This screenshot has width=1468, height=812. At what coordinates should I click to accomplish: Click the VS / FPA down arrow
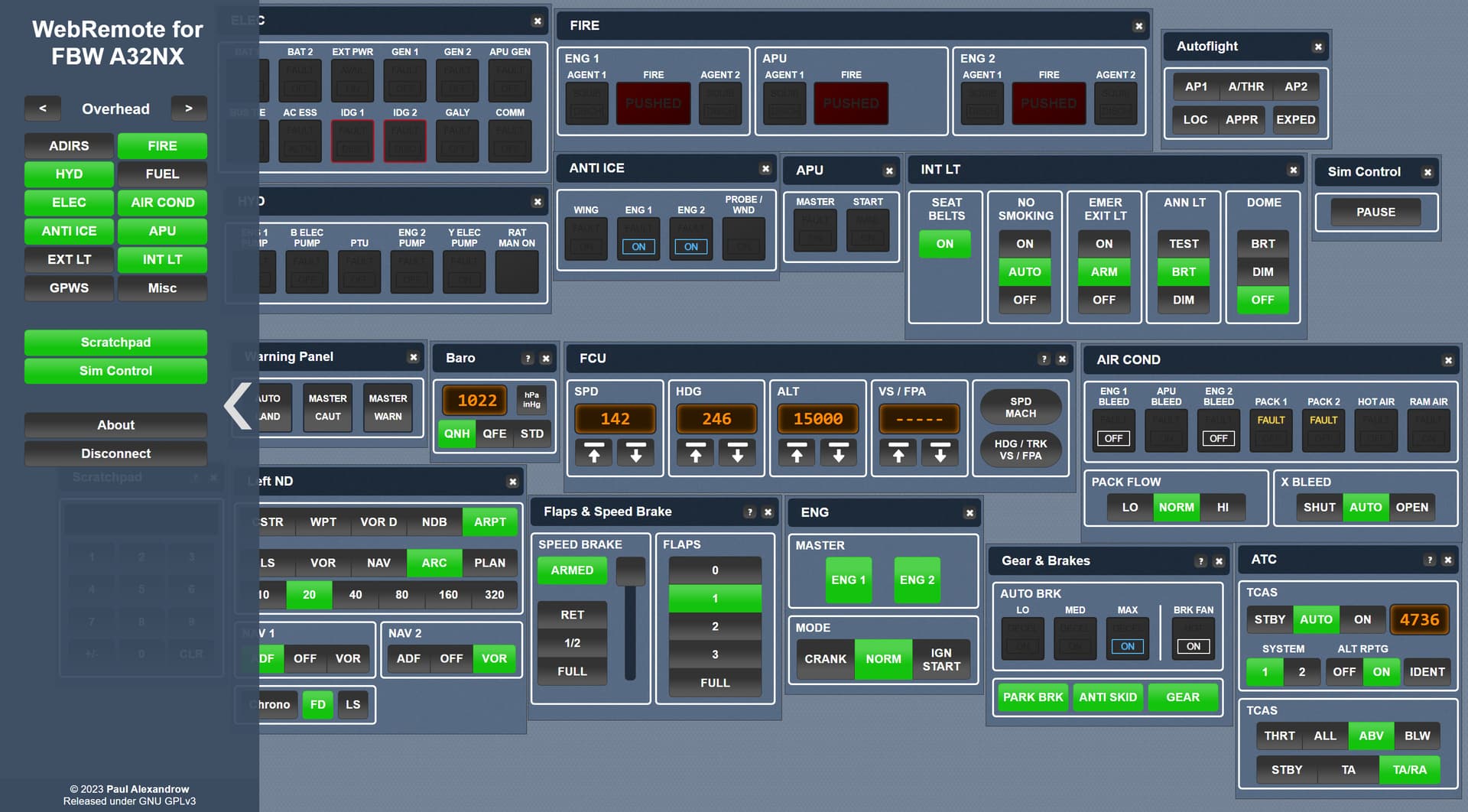coord(940,453)
